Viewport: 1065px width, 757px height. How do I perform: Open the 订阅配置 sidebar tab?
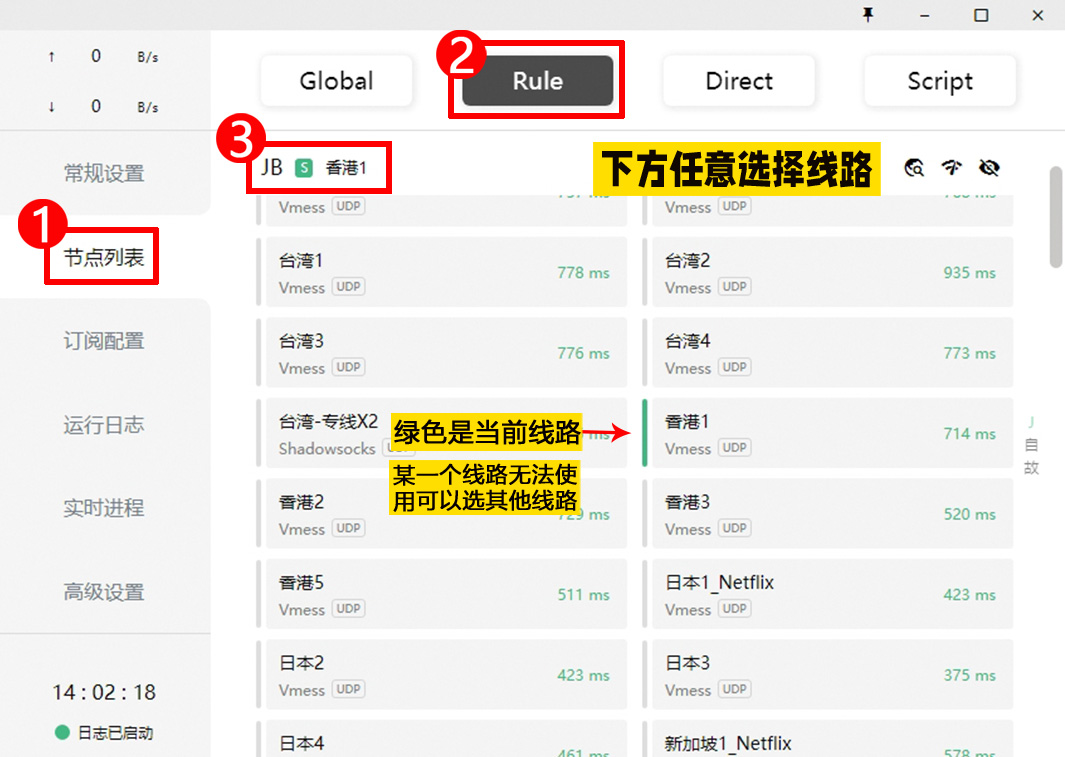pyautogui.click(x=104, y=341)
